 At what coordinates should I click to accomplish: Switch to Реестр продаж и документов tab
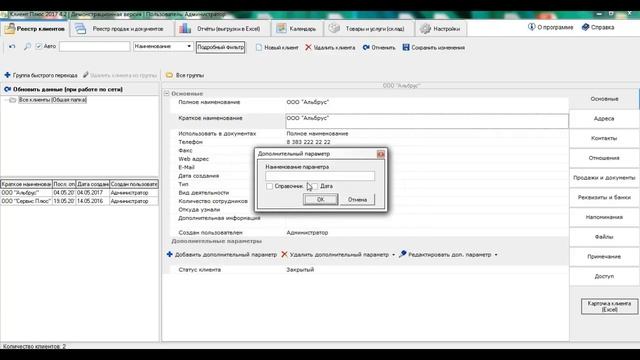click(x=121, y=29)
